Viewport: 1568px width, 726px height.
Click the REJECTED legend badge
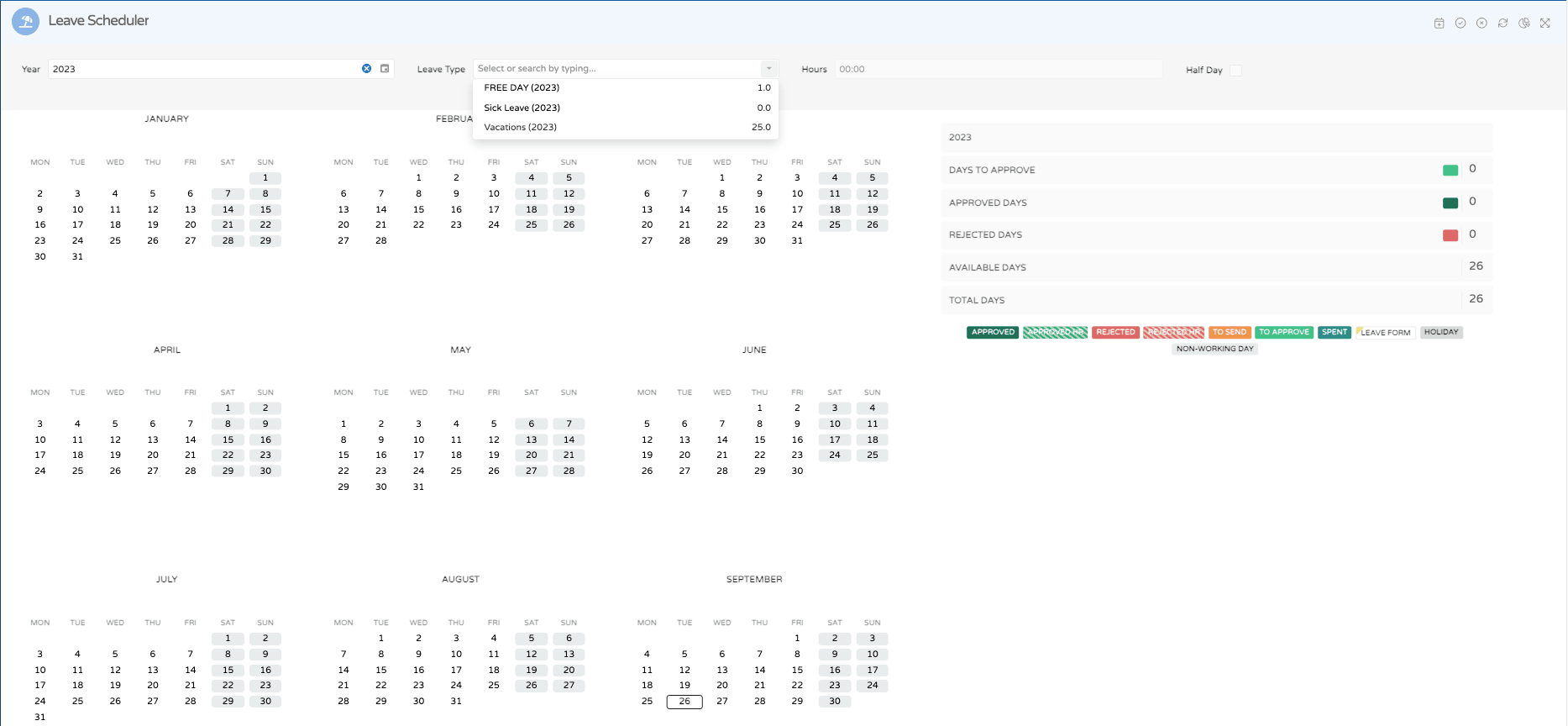(1115, 333)
